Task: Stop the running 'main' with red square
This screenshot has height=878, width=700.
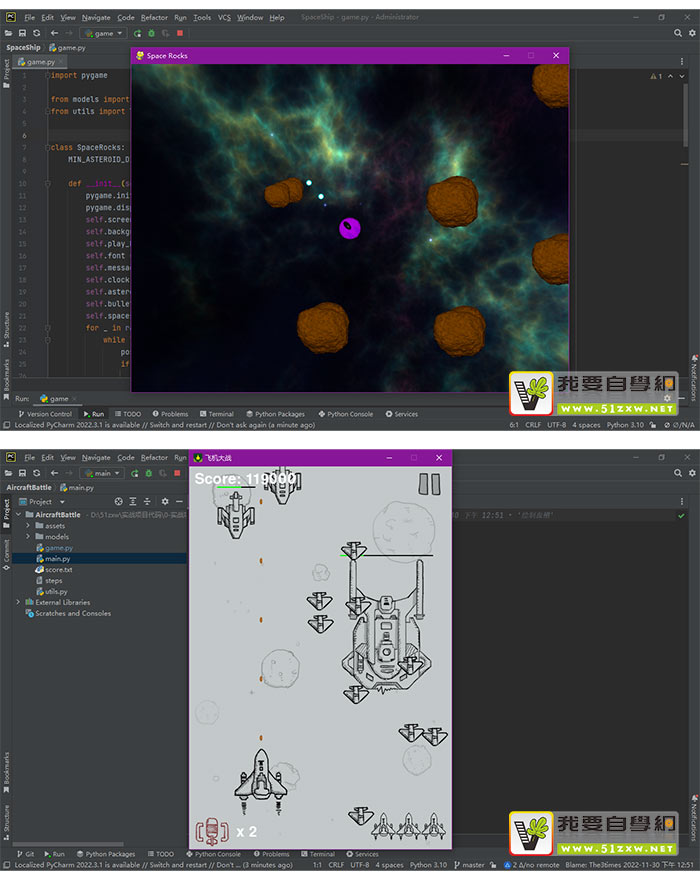Action: [177, 473]
